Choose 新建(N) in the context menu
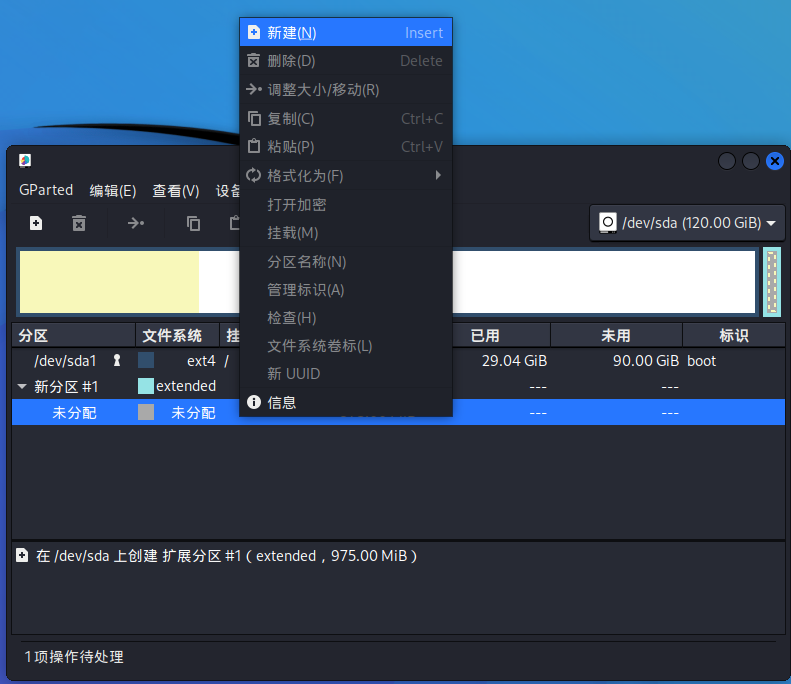 tap(346, 33)
